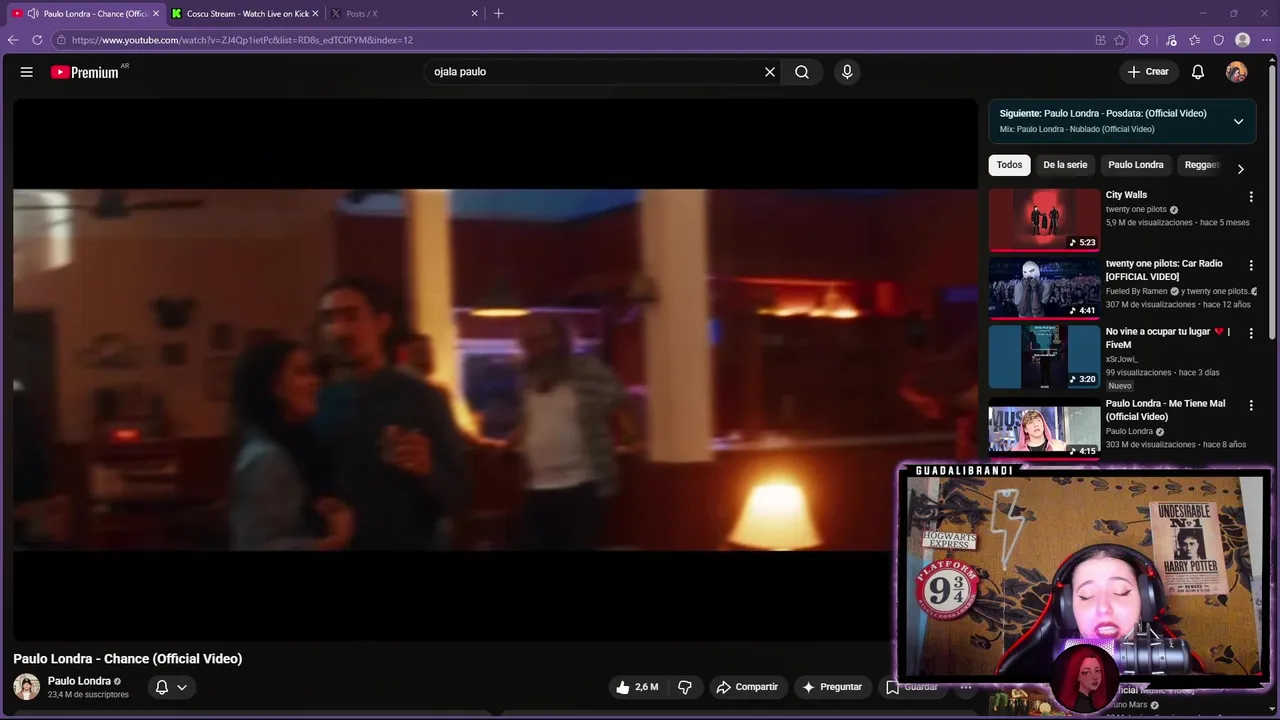Close the Posts / X tab
Viewport: 1280px width, 720px height.
475,13
